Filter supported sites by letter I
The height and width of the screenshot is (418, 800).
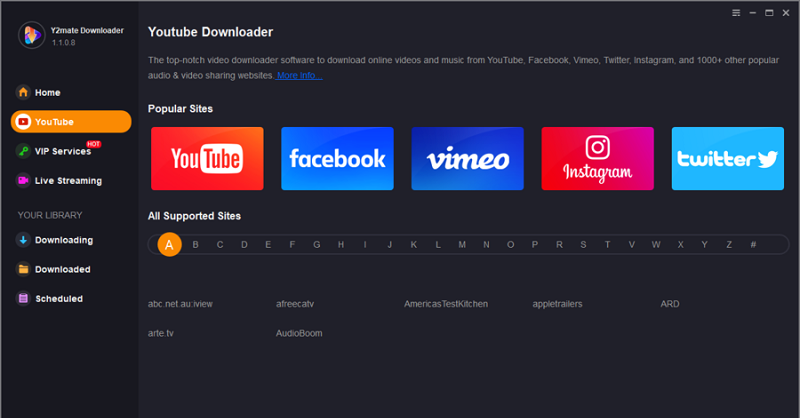(365, 244)
